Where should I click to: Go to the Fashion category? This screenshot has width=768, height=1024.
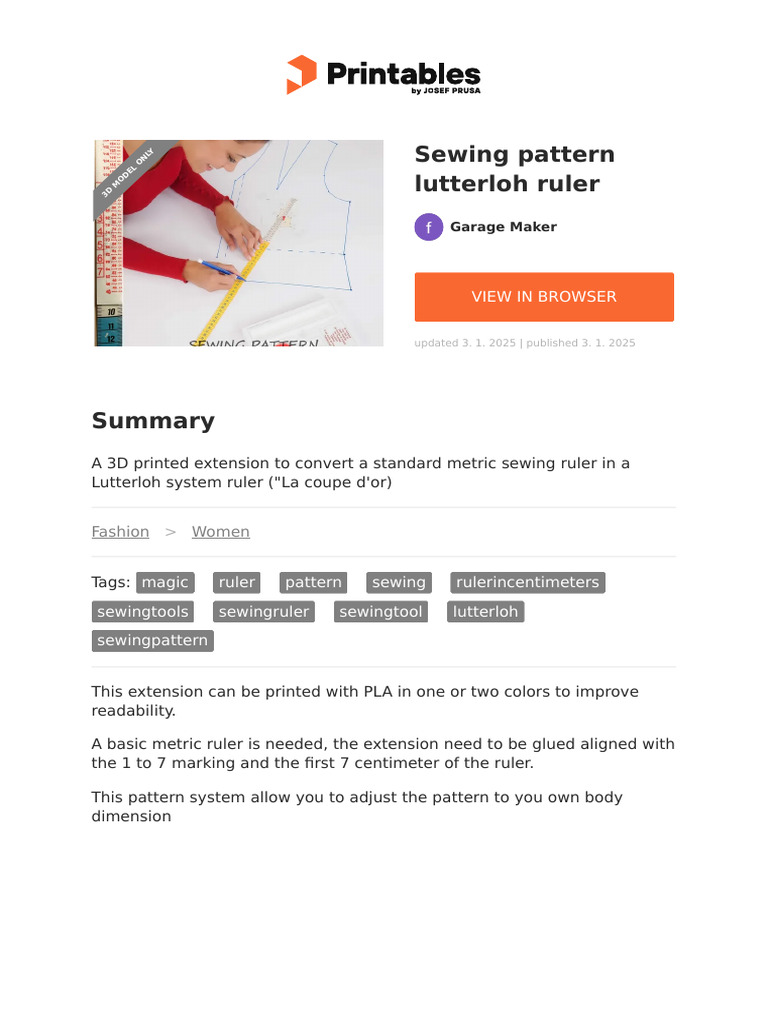pos(120,532)
